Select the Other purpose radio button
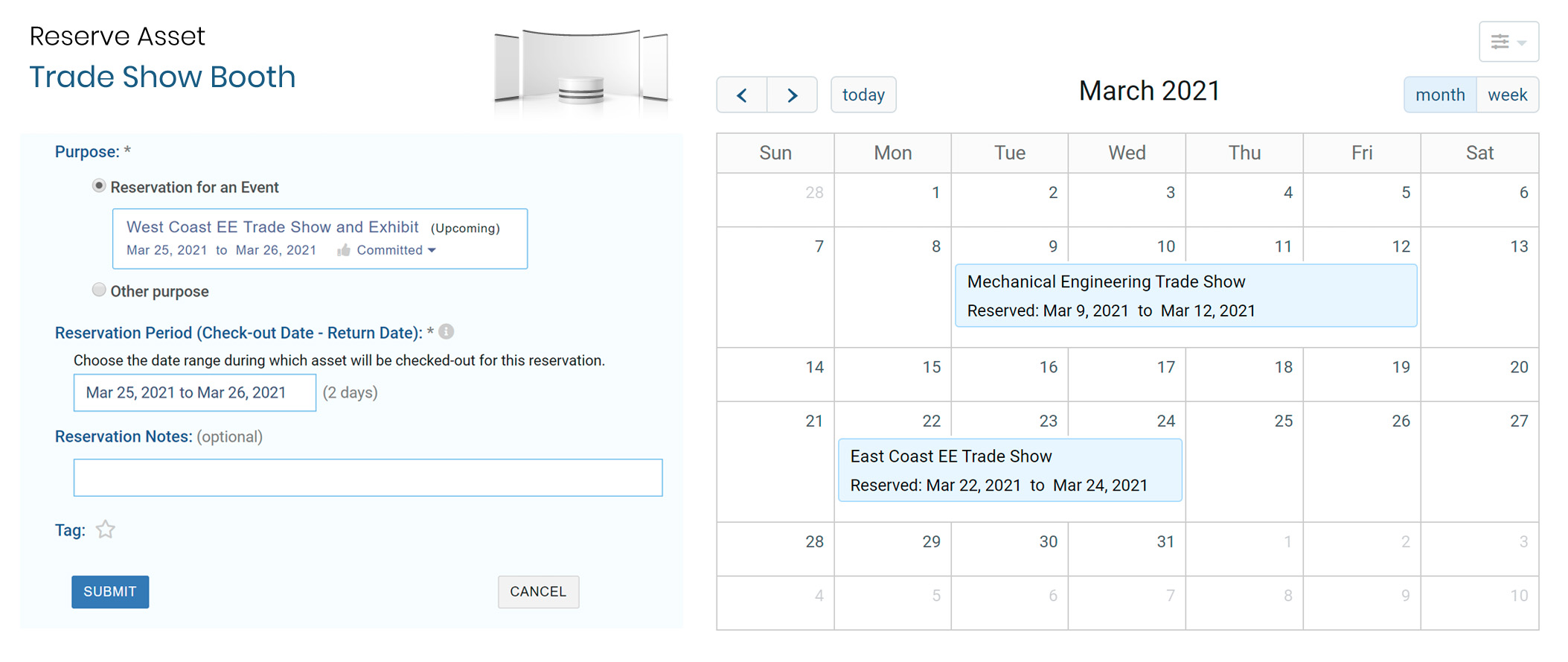This screenshot has width=1568, height=662. pos(99,290)
